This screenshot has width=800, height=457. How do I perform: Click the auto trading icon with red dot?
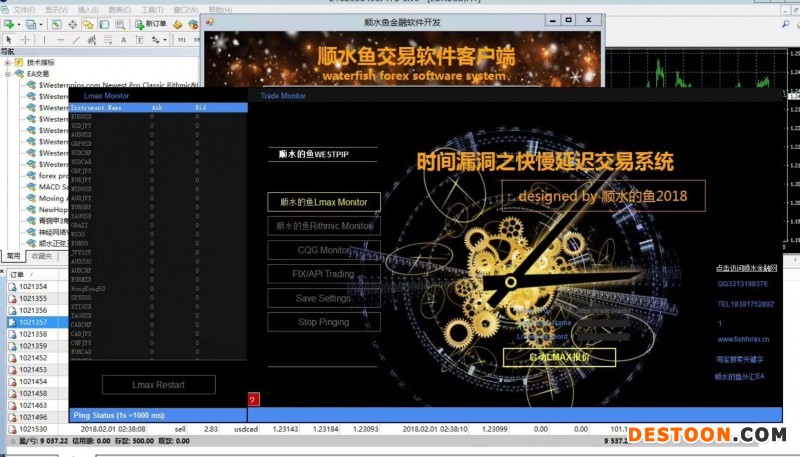click(193, 24)
